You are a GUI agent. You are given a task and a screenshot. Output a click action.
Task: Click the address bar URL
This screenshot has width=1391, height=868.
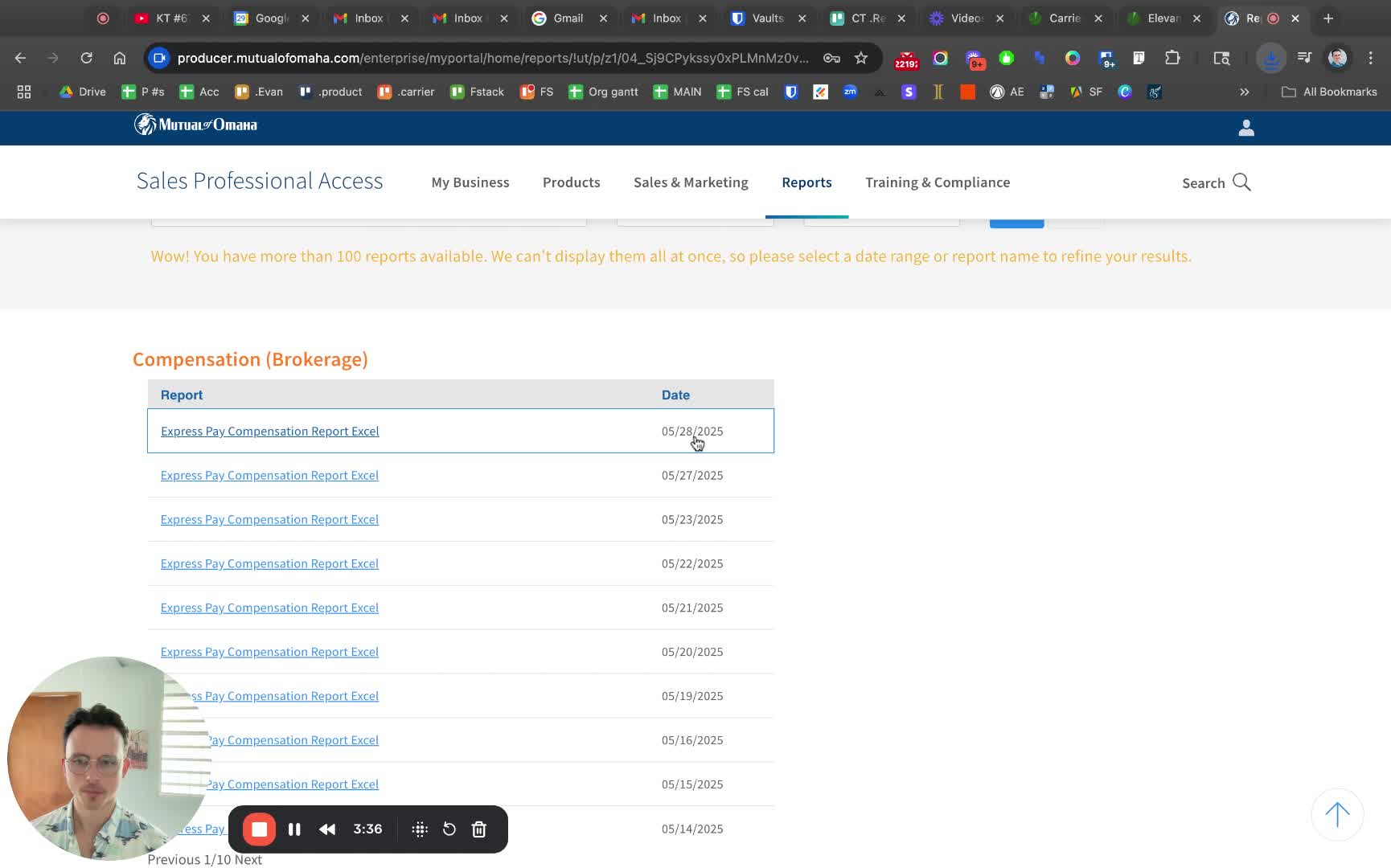tap(492, 58)
